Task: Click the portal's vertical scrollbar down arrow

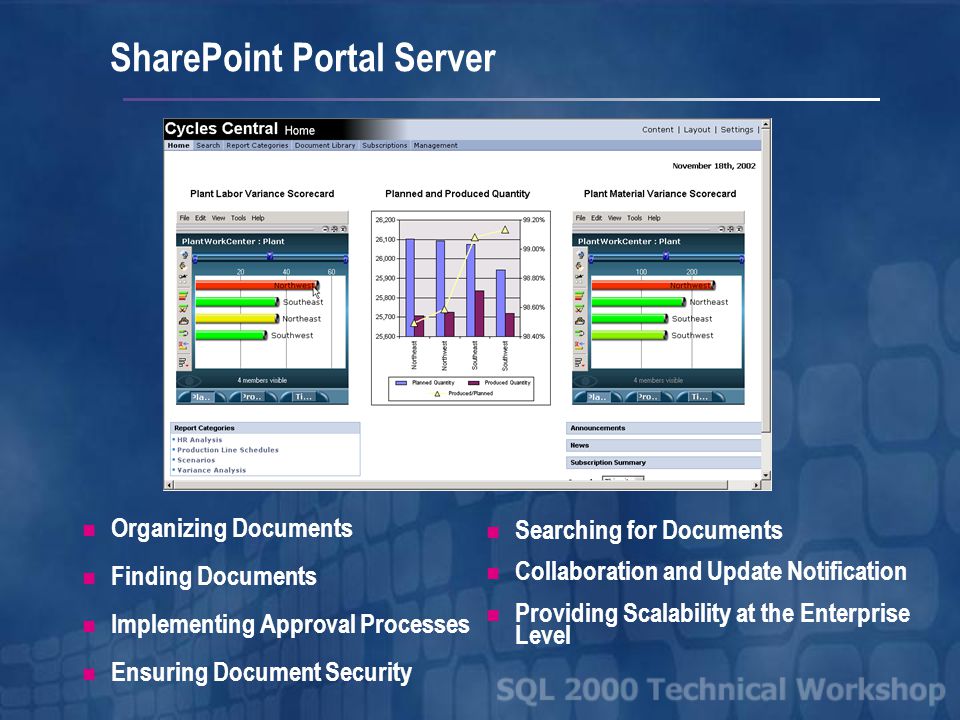Action: [766, 475]
